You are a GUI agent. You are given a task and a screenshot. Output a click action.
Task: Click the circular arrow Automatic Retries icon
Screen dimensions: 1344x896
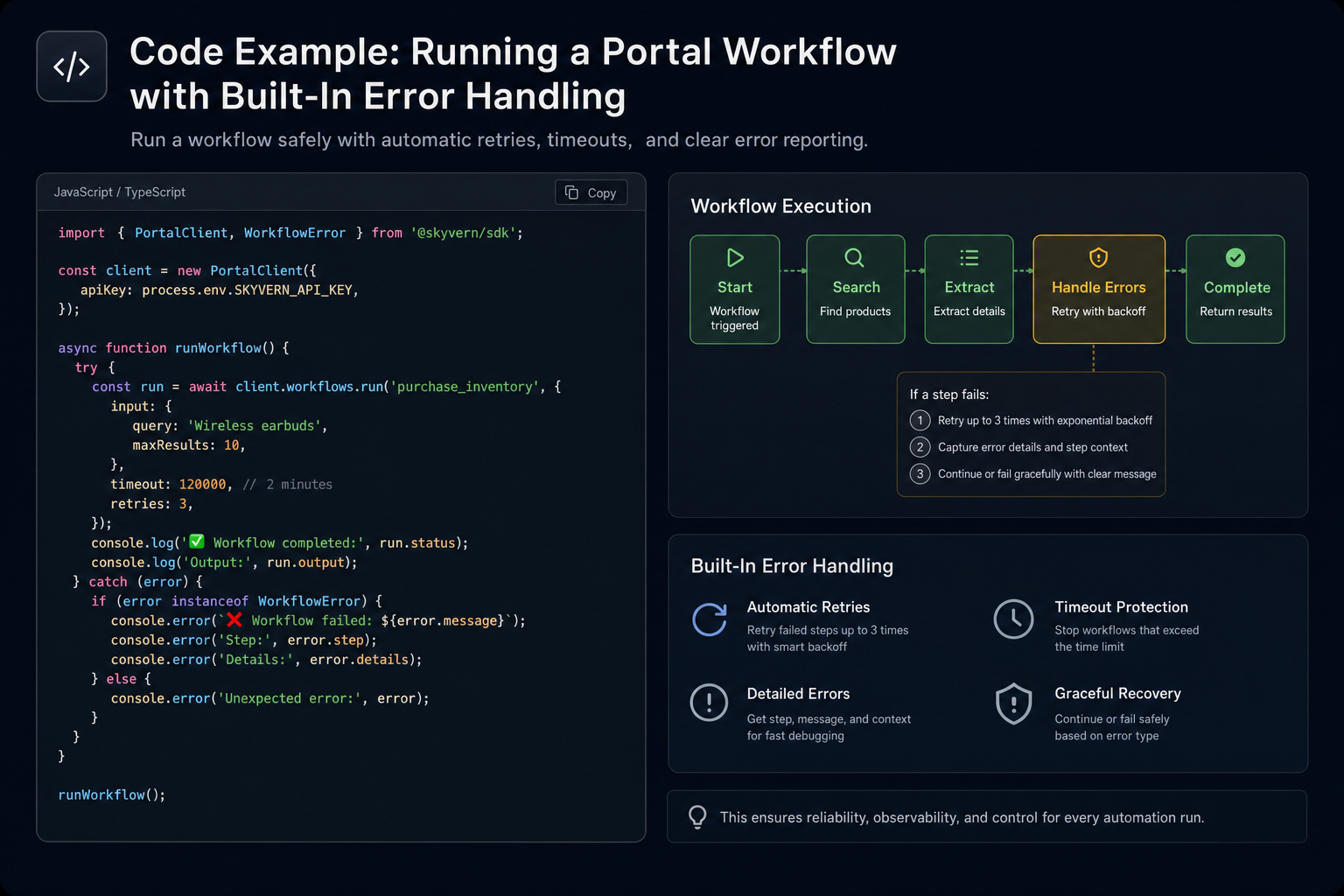710,619
